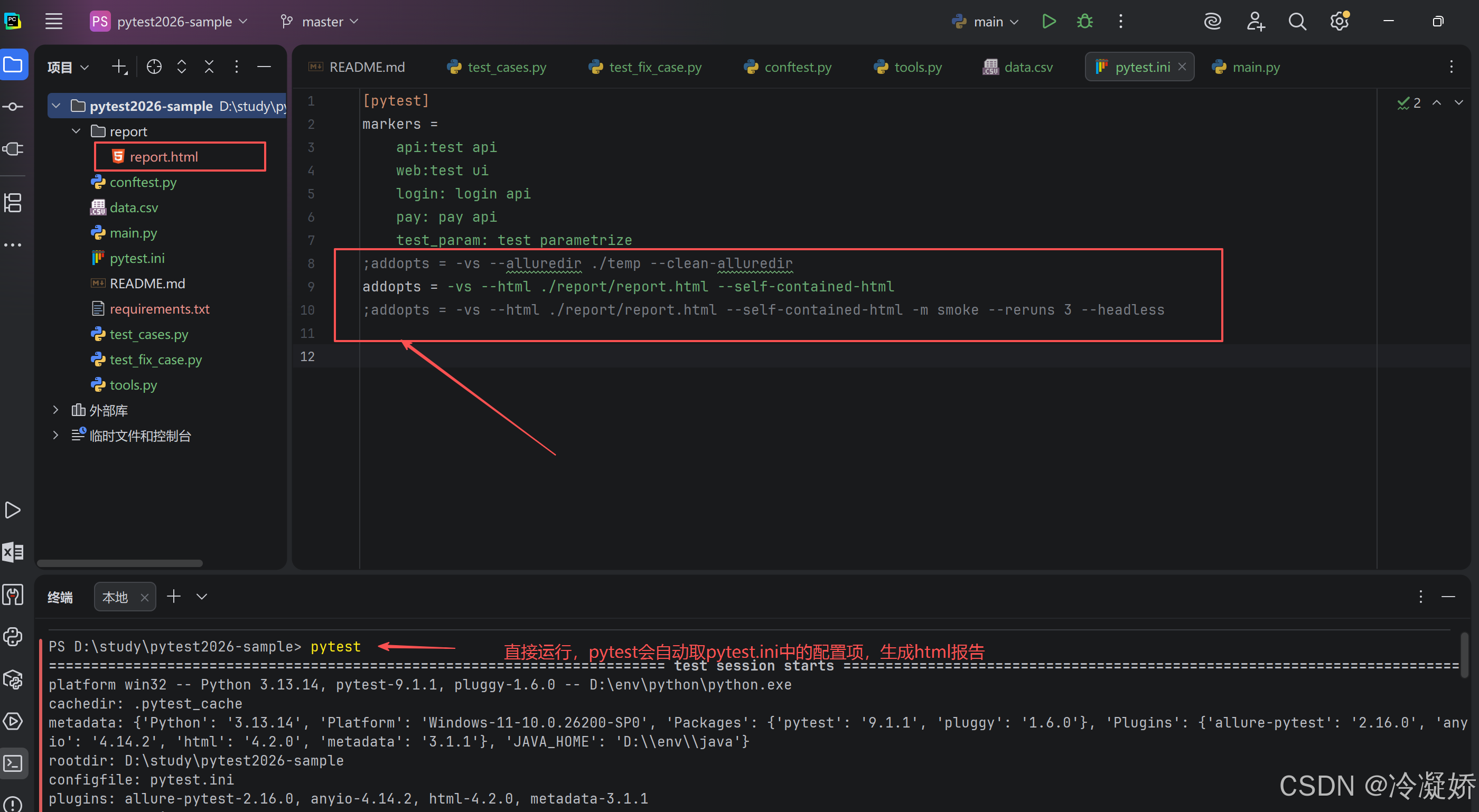
Task: Open the Terminal tool window
Action: (x=13, y=763)
